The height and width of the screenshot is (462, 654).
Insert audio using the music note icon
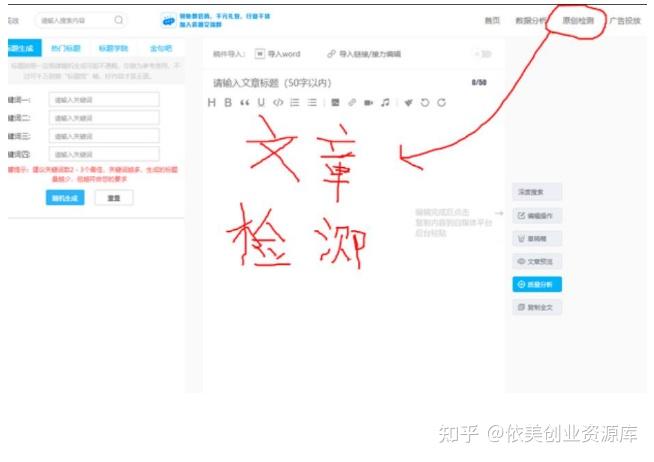[x=385, y=103]
